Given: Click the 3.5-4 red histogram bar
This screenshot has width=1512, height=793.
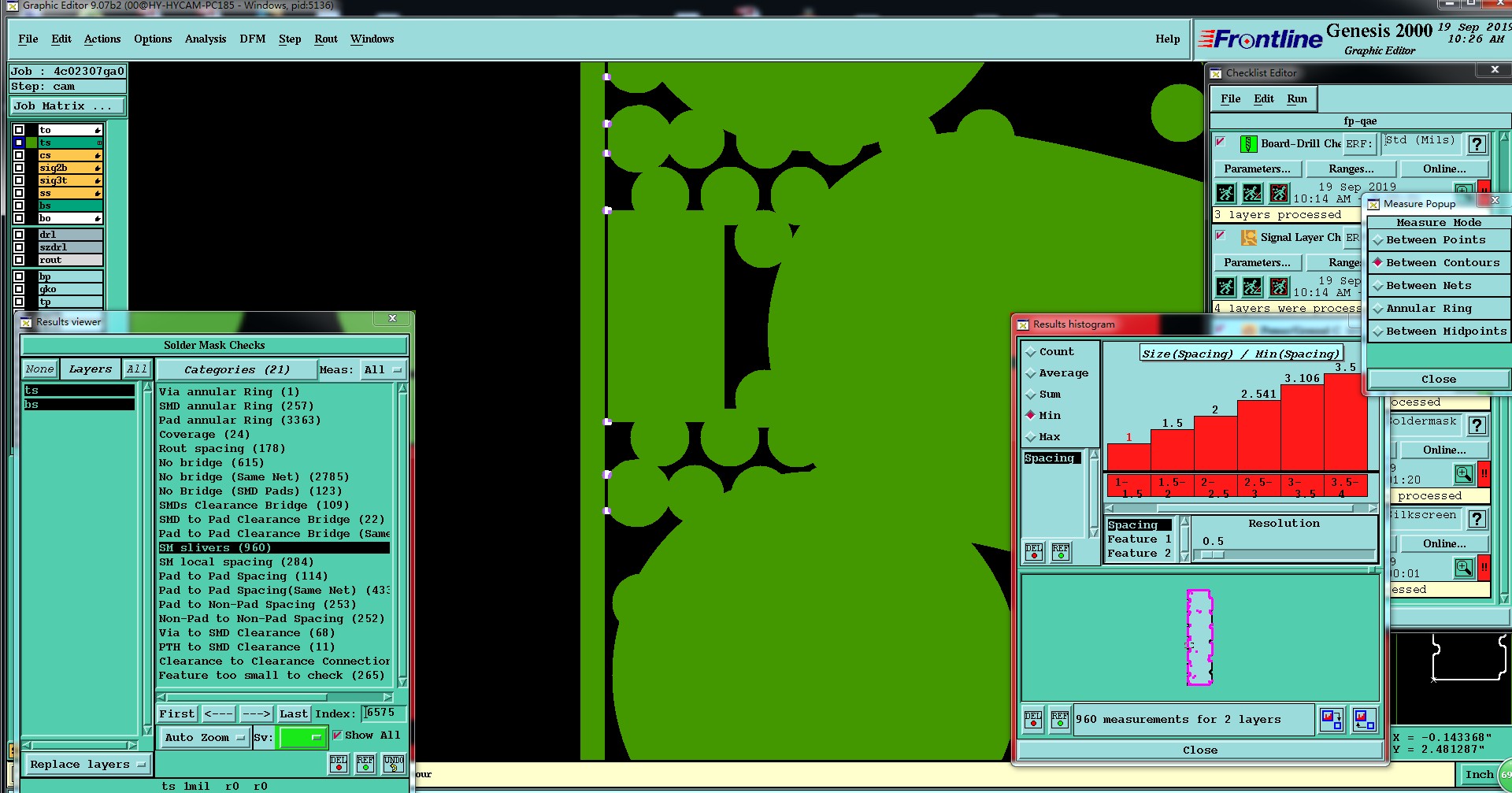Looking at the screenshot, I should (1345, 422).
